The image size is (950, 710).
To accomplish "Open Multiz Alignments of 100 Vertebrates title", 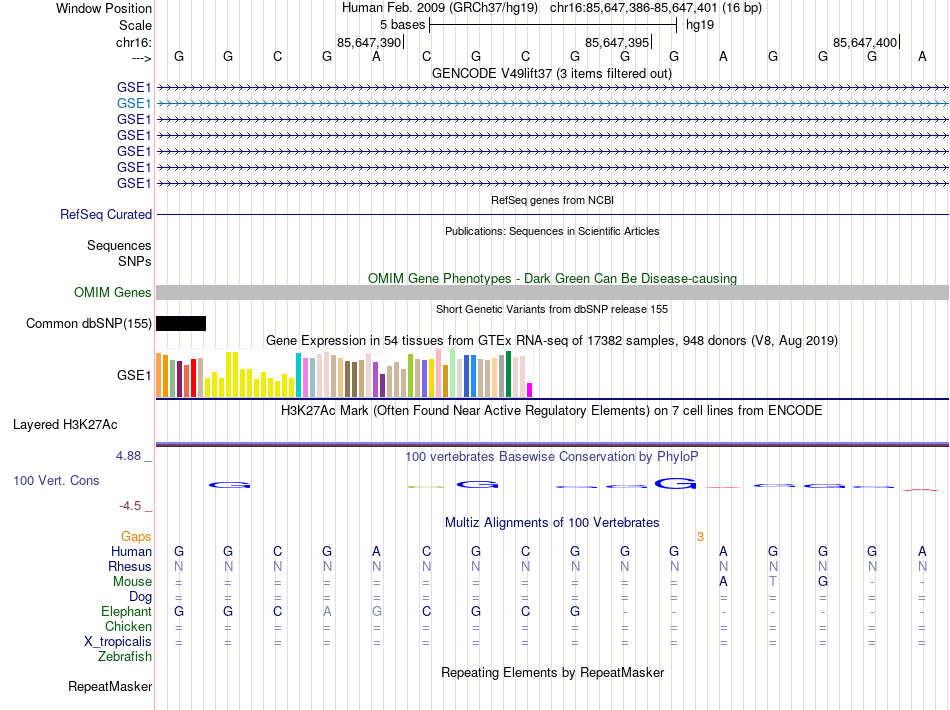I will pos(552,523).
